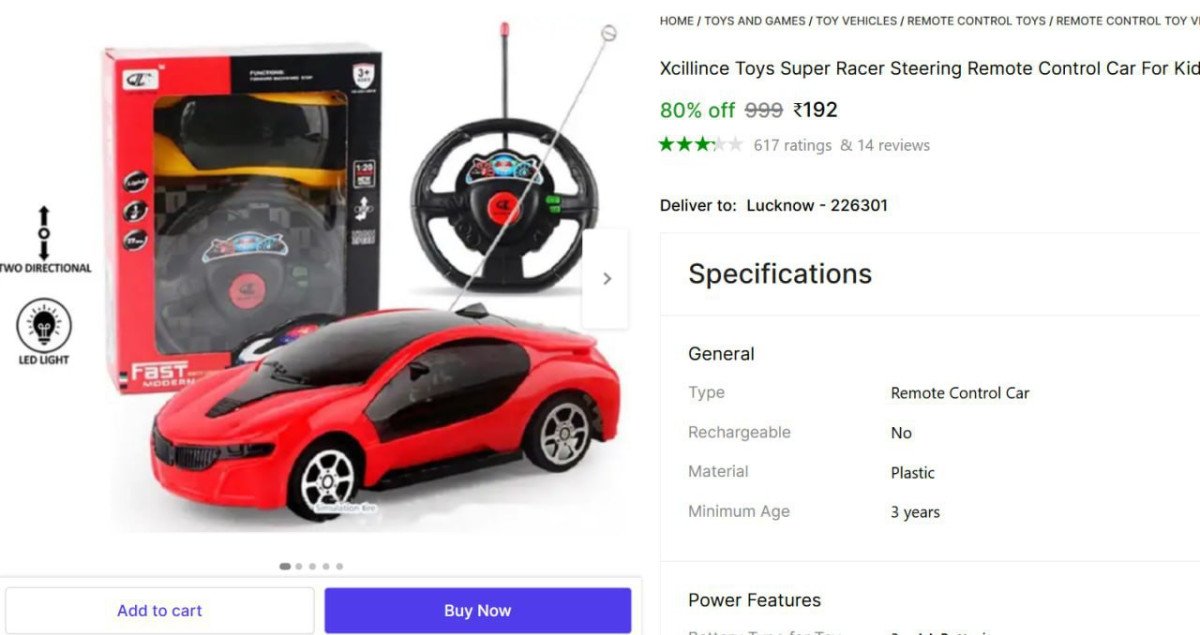Open the TOYS AND GAMES breadcrumb
Viewport: 1200px width, 635px height.
[x=755, y=21]
